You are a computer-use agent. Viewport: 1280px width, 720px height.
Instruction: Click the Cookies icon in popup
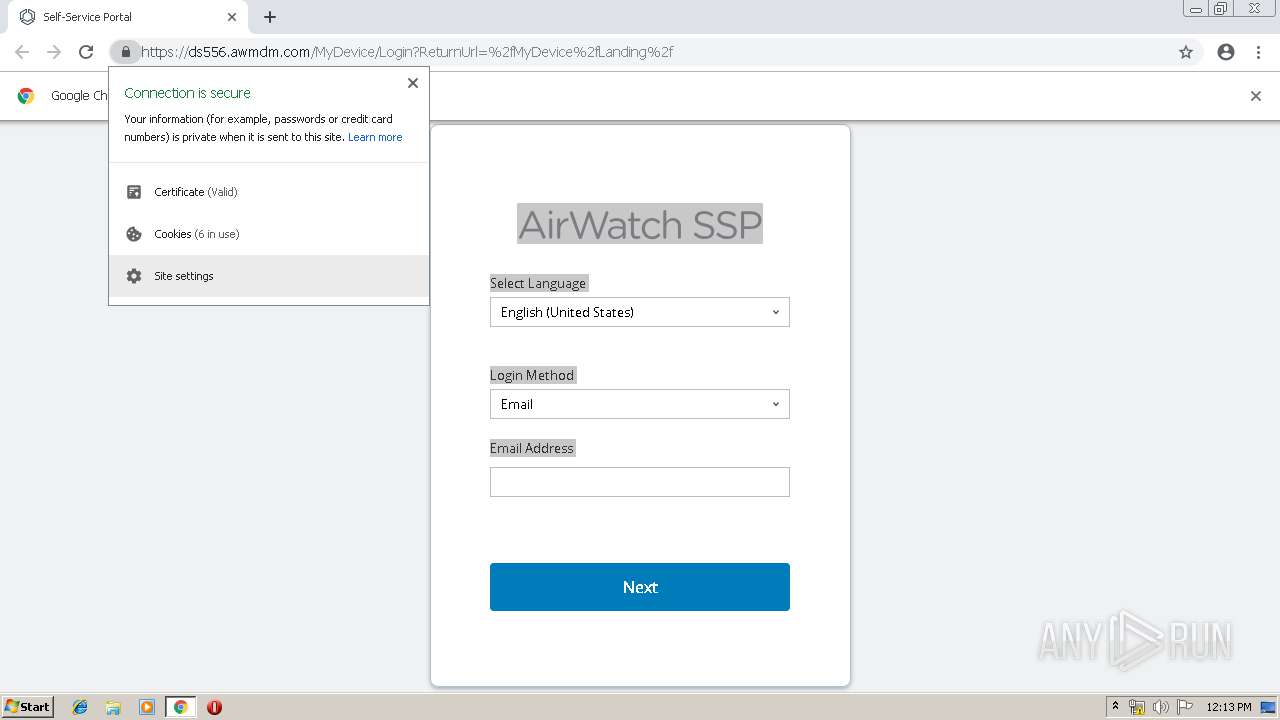coord(134,234)
